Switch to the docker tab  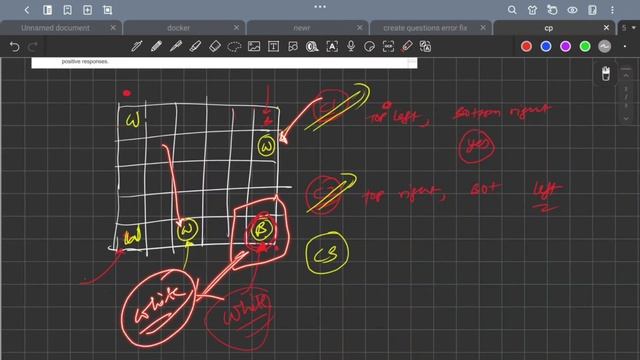(x=178, y=28)
